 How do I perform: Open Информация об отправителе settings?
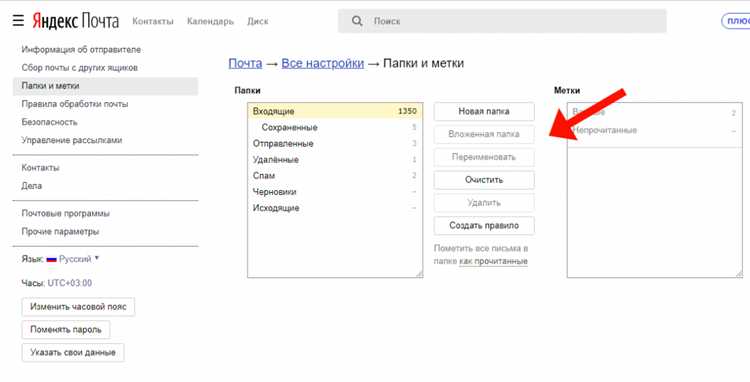click(81, 50)
